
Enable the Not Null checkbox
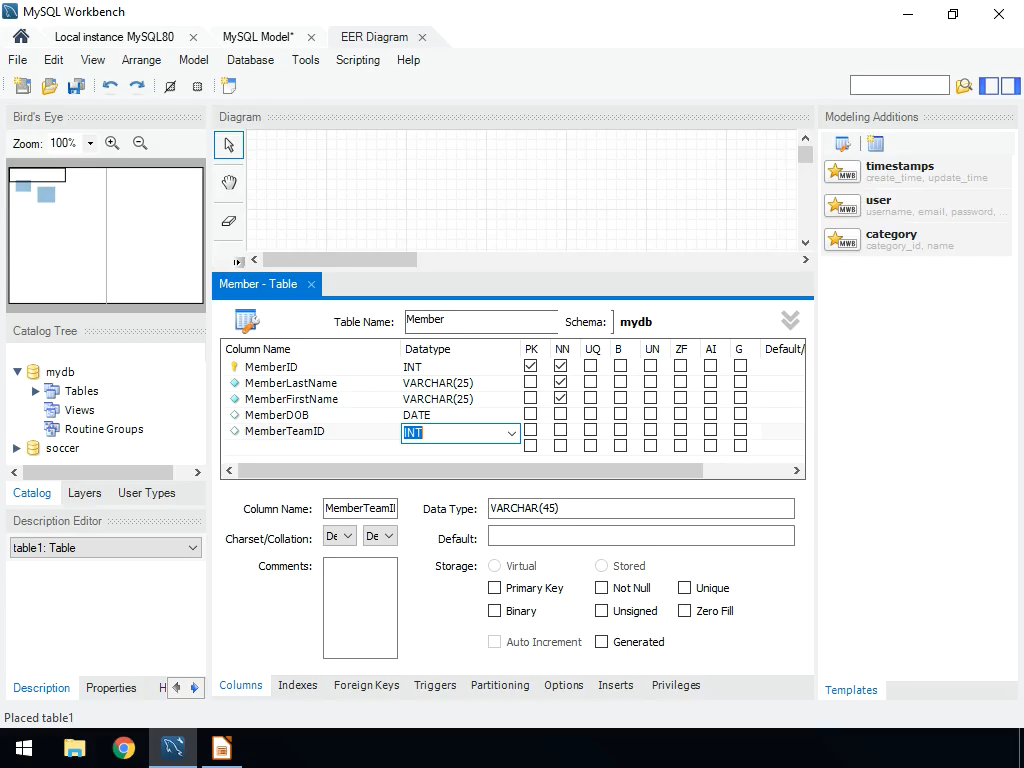(601, 588)
